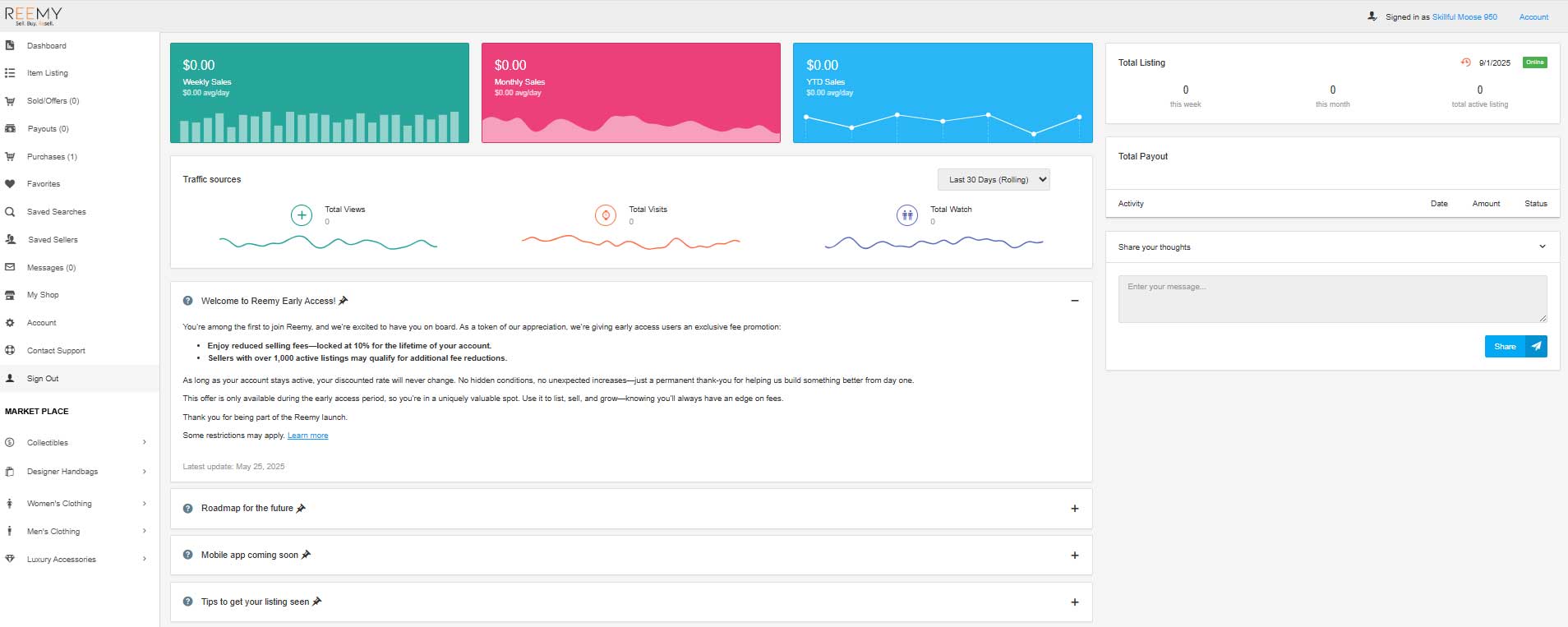Image resolution: width=1568 pixels, height=627 pixels.
Task: Click the Sign Out menu entry
Action: click(x=43, y=379)
